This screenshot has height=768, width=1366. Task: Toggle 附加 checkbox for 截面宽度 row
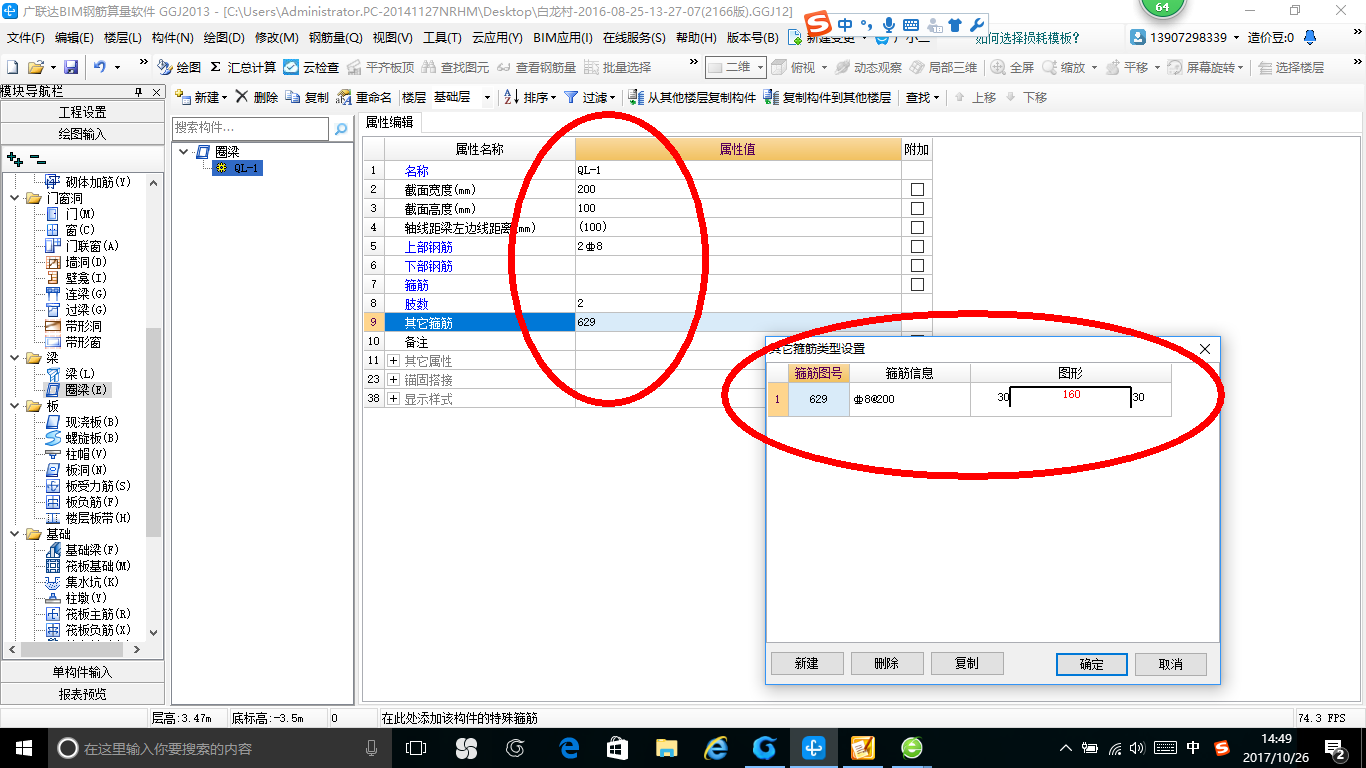click(917, 189)
